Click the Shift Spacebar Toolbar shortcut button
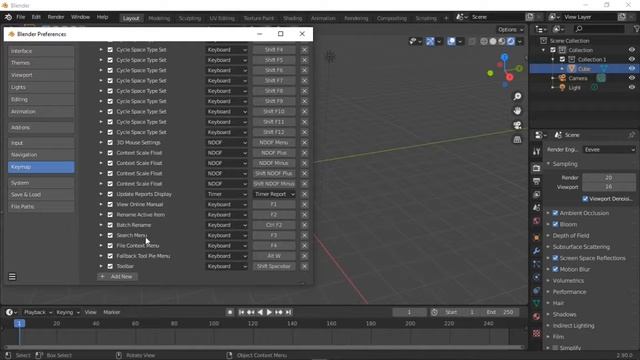Screen dimensions: 640x360 [274, 267]
